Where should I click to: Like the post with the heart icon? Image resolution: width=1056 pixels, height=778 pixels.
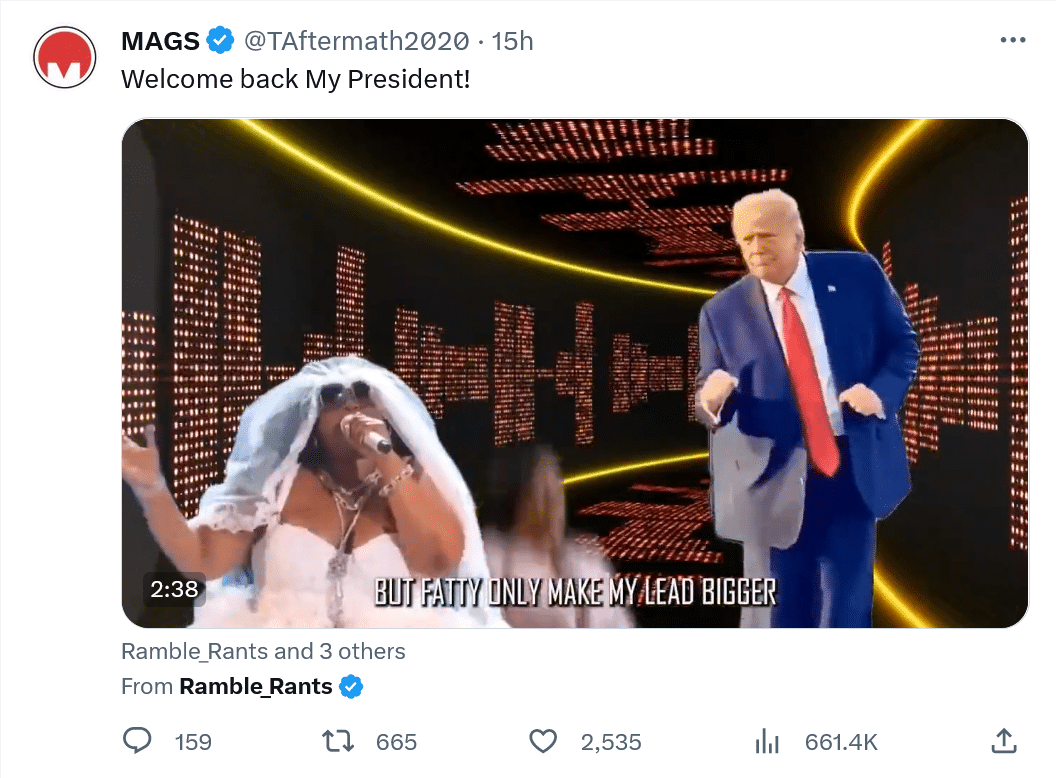point(543,742)
